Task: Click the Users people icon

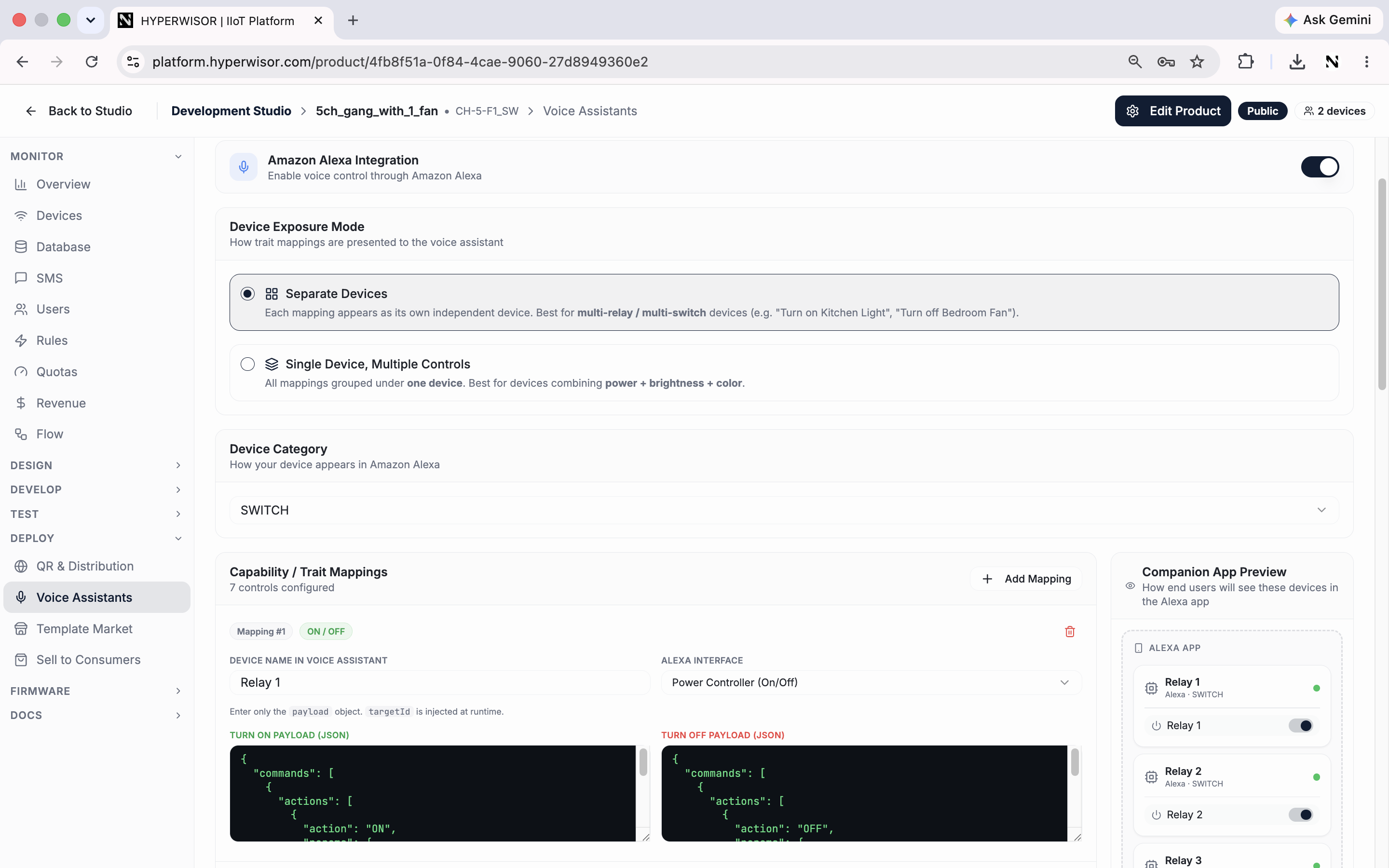Action: pos(21,310)
